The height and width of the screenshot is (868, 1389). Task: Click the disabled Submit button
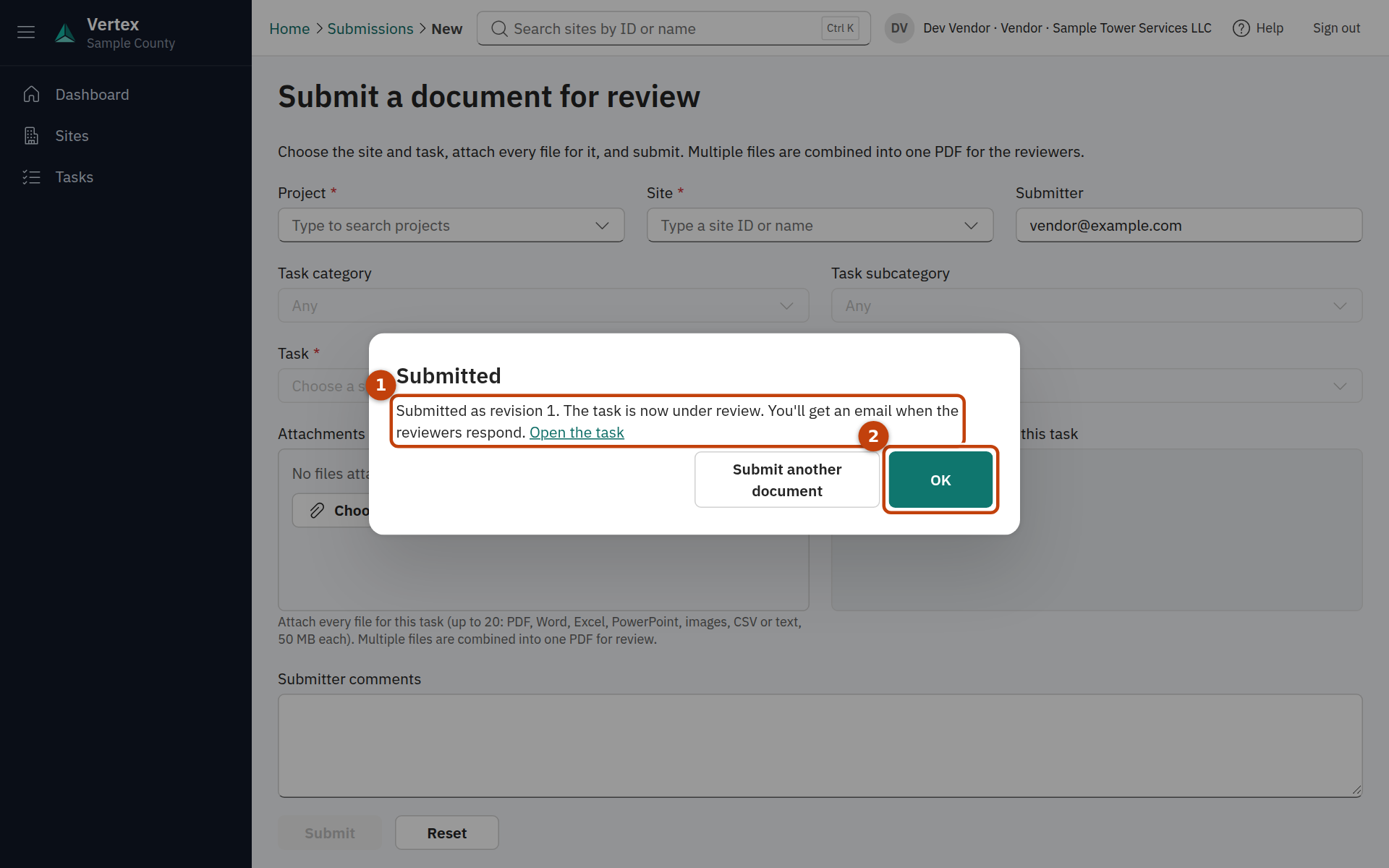click(330, 833)
